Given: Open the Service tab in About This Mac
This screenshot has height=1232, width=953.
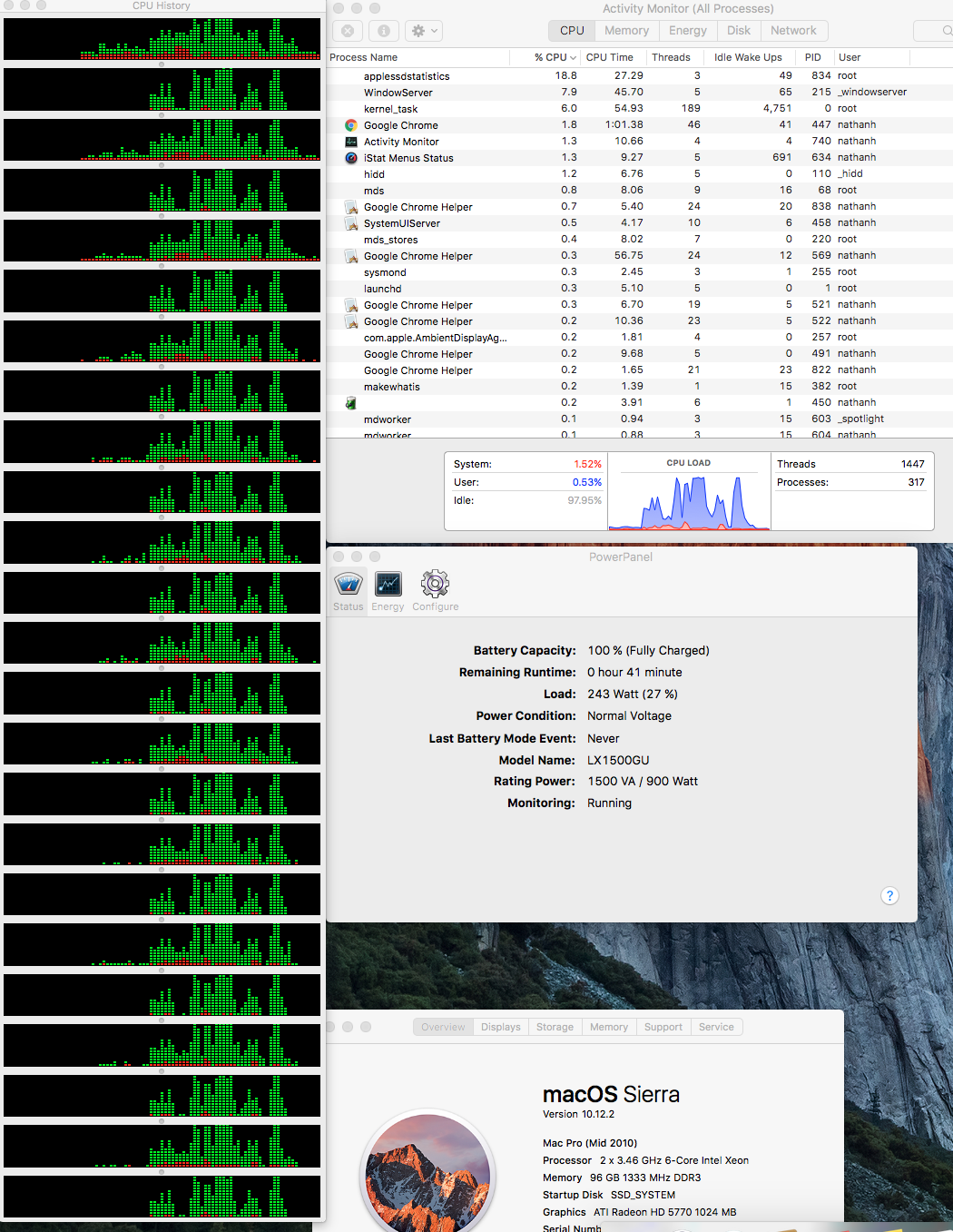Looking at the screenshot, I should [x=716, y=1027].
